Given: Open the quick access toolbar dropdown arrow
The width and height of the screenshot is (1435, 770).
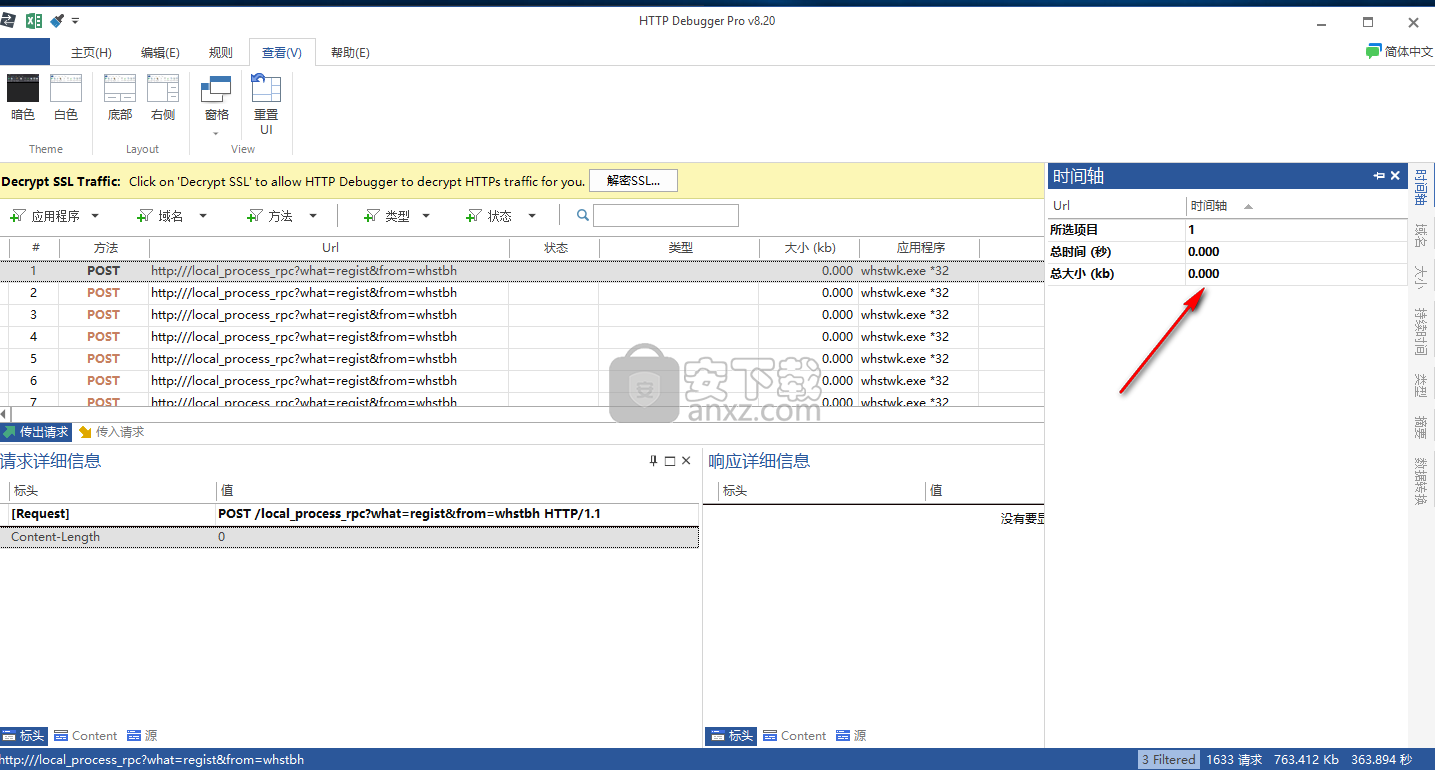Looking at the screenshot, I should point(76,21).
